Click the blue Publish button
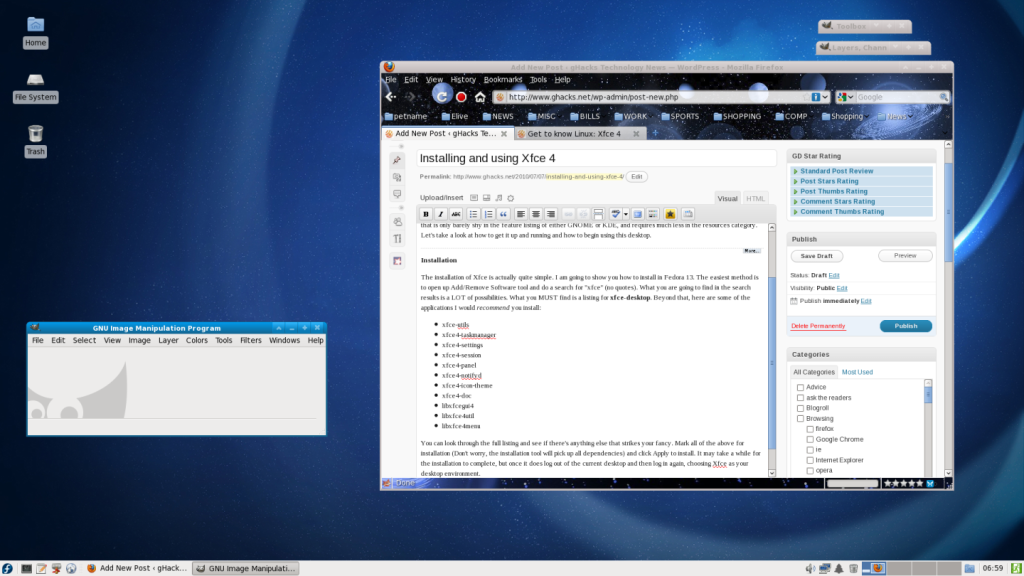 point(905,326)
